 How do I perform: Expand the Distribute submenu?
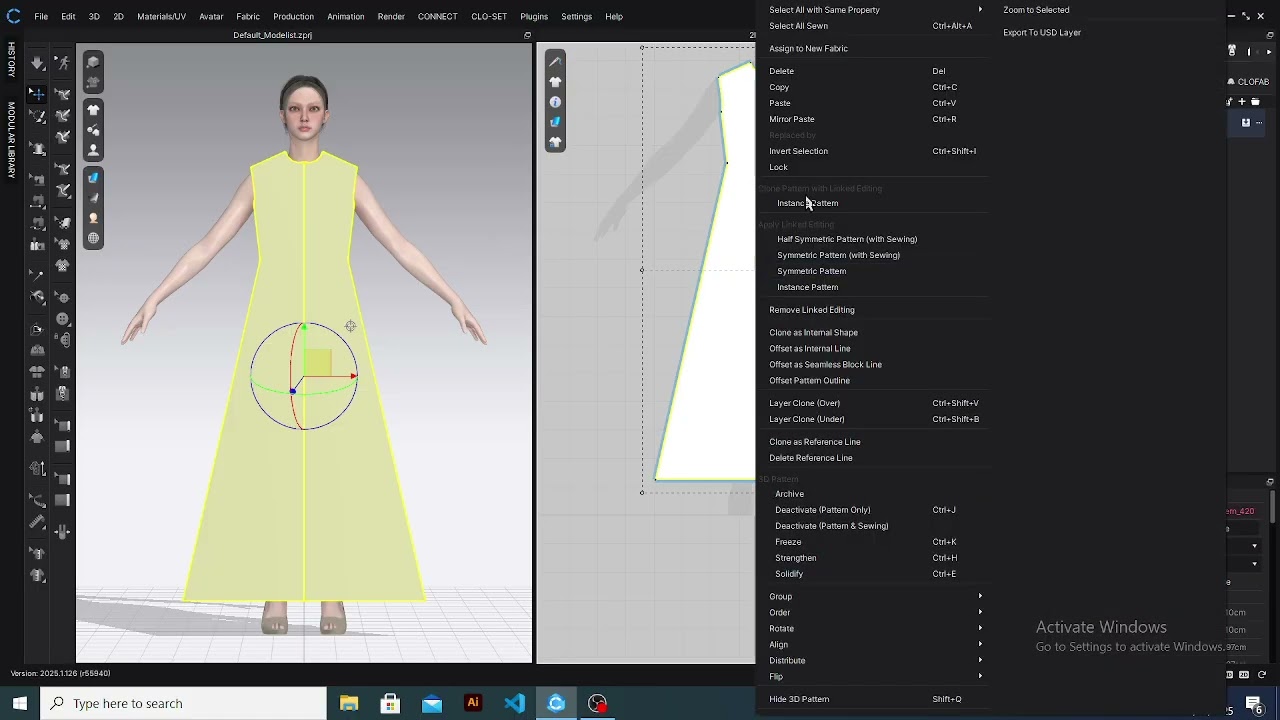(x=874, y=661)
